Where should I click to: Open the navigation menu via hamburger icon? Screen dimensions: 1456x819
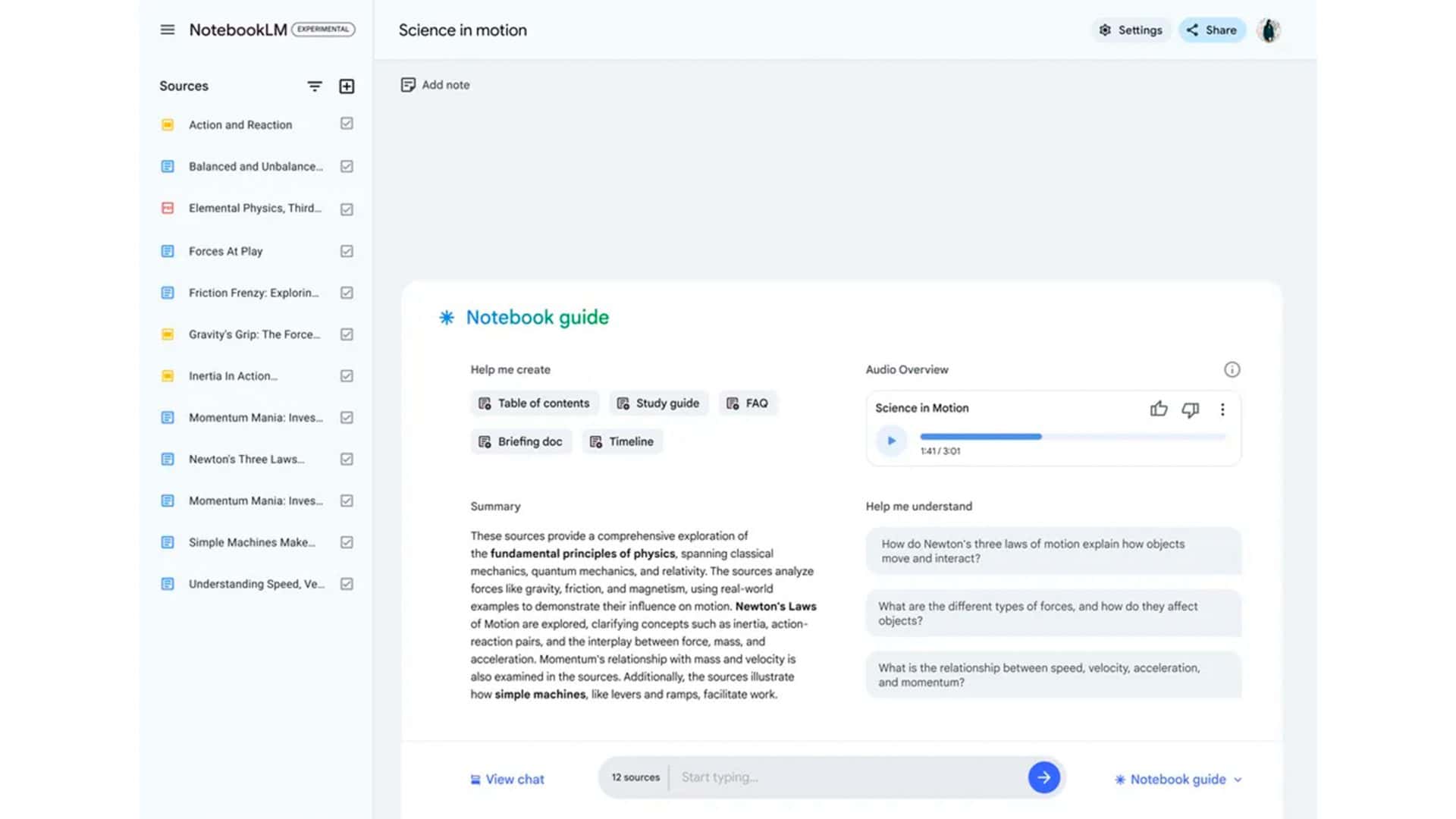point(167,30)
